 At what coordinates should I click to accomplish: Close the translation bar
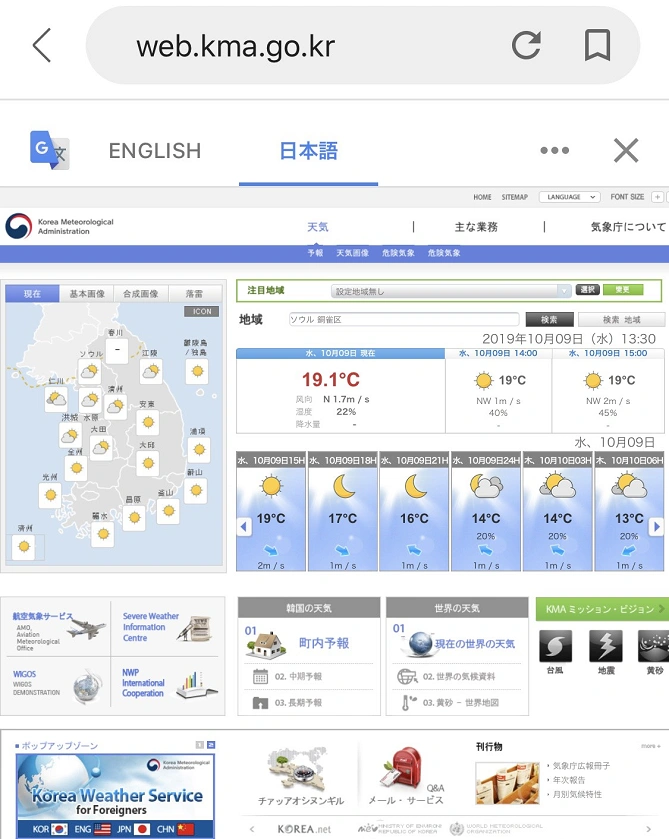click(x=626, y=150)
